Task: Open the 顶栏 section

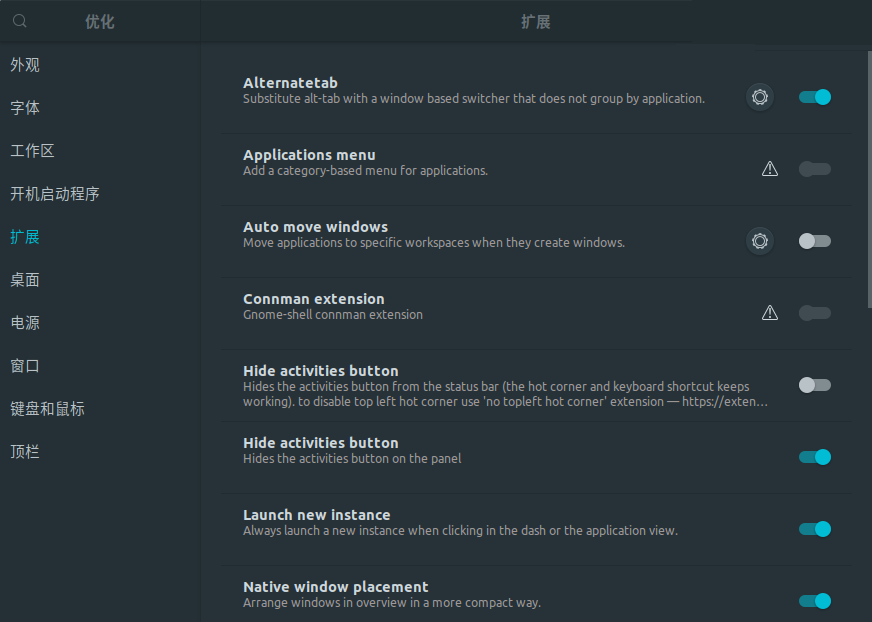Action: (x=25, y=452)
